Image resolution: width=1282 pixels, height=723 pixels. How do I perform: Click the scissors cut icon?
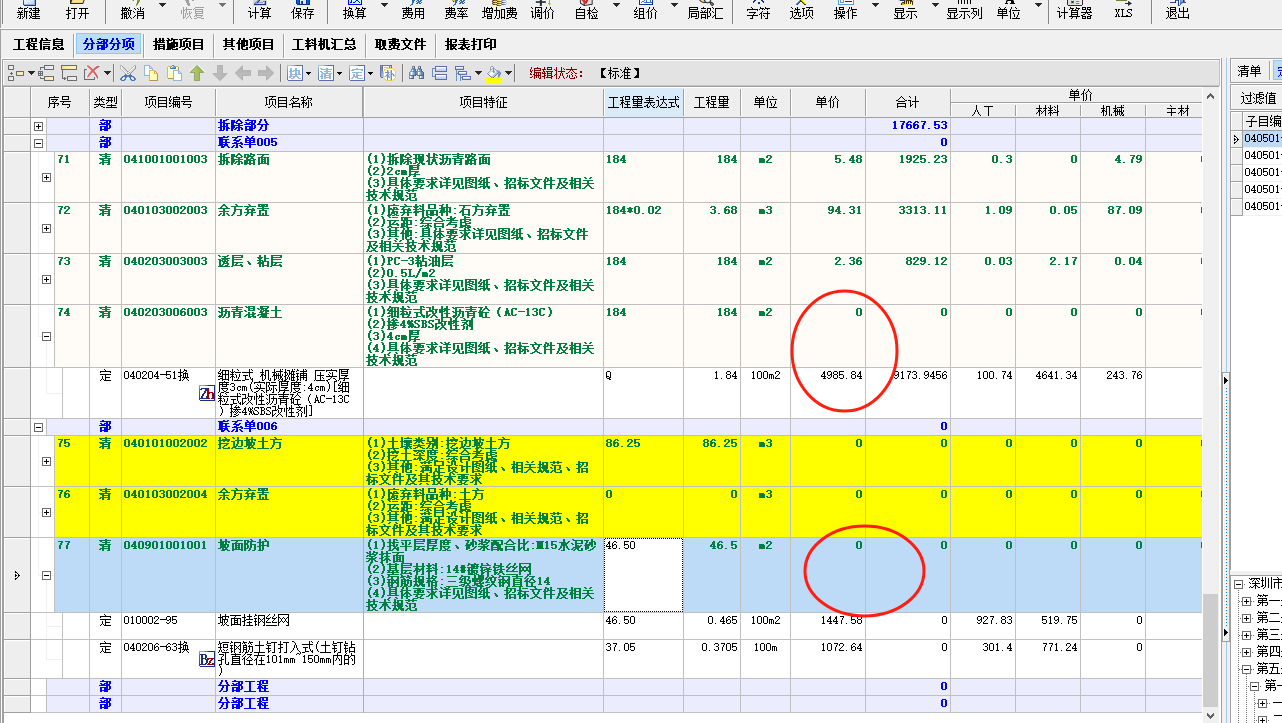(127, 73)
